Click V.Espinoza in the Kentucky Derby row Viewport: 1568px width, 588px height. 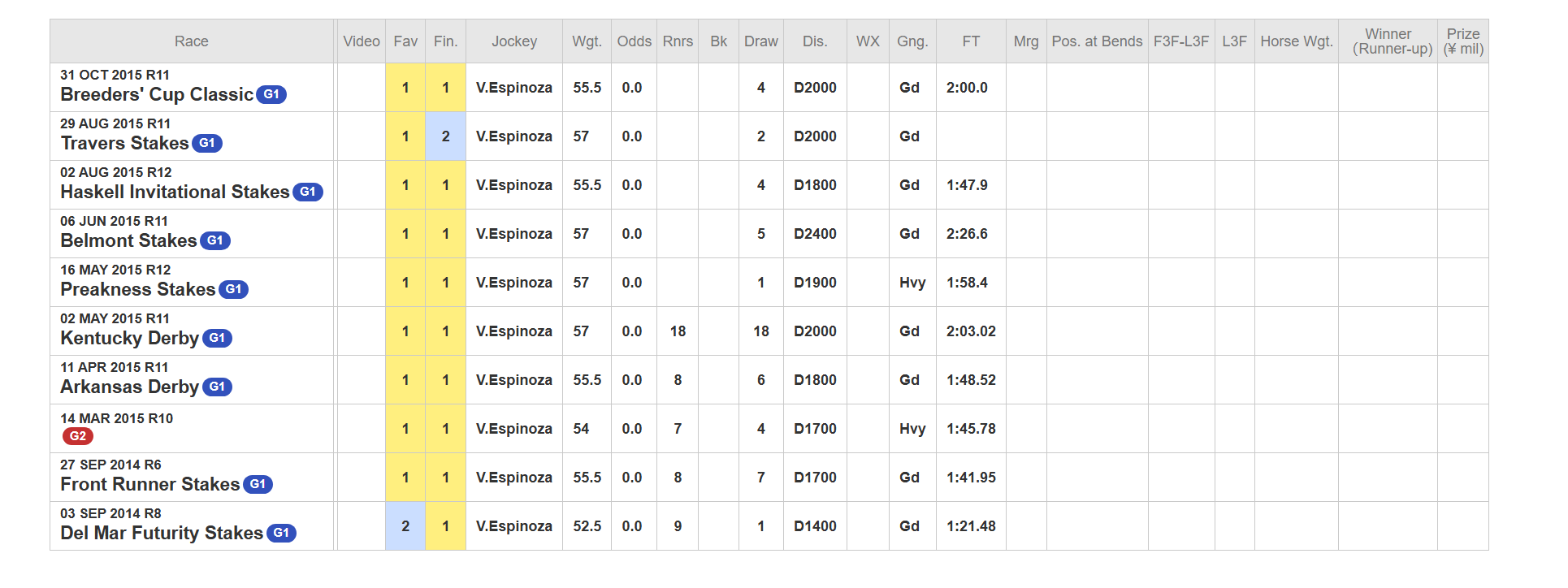[x=514, y=331]
